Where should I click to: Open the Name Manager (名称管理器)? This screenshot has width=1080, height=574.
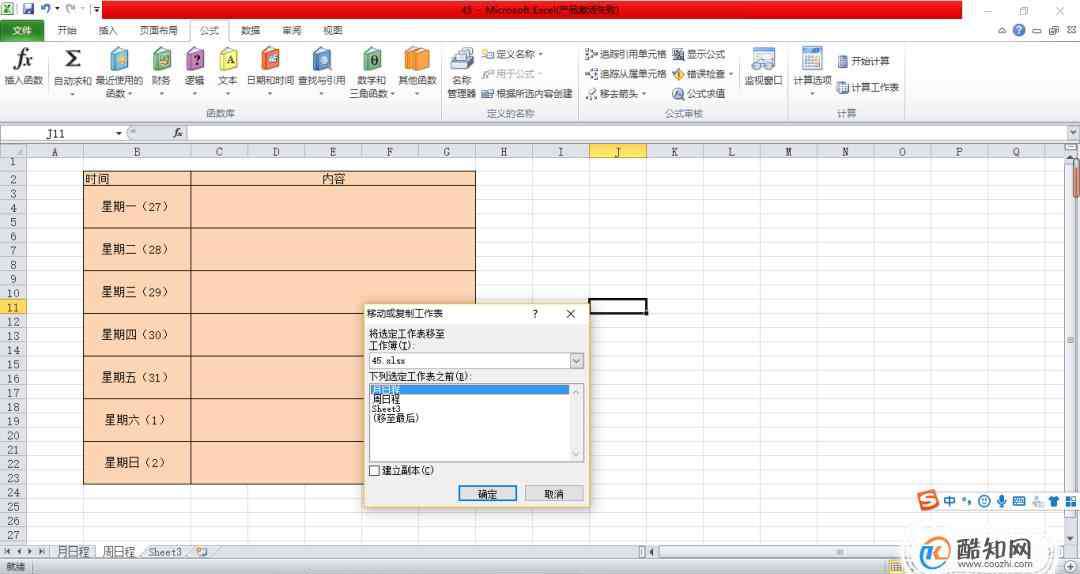[x=461, y=70]
